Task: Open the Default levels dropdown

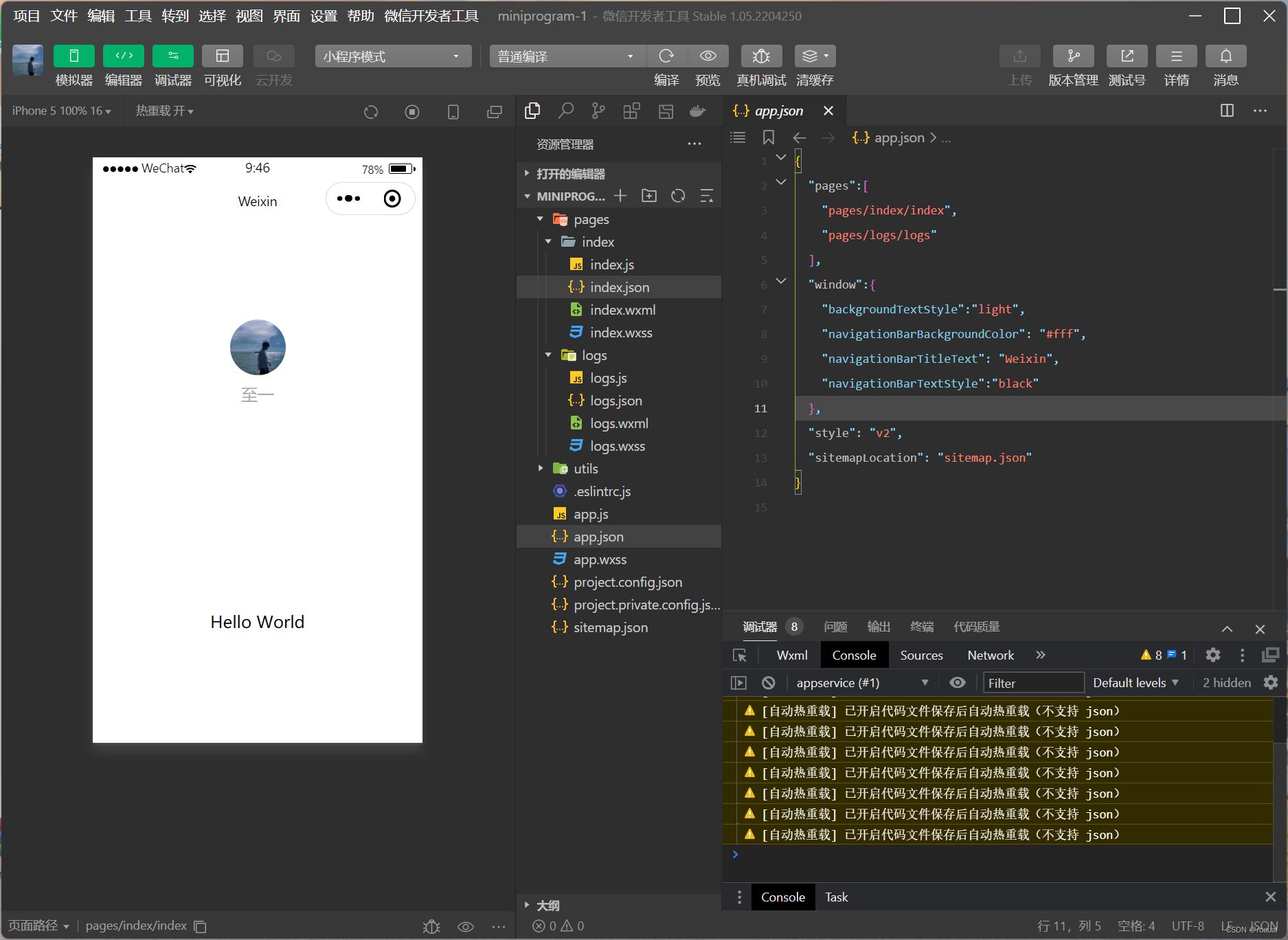Action: [x=1136, y=683]
